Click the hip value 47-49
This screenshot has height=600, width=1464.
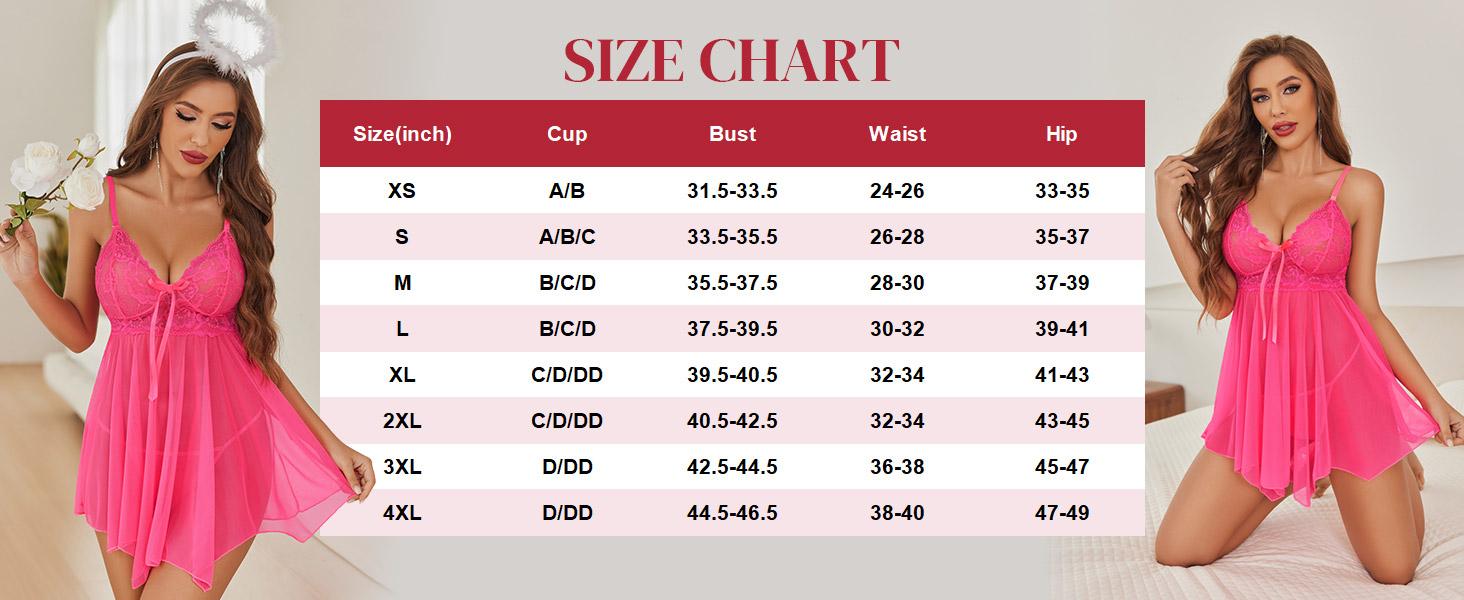[1062, 513]
